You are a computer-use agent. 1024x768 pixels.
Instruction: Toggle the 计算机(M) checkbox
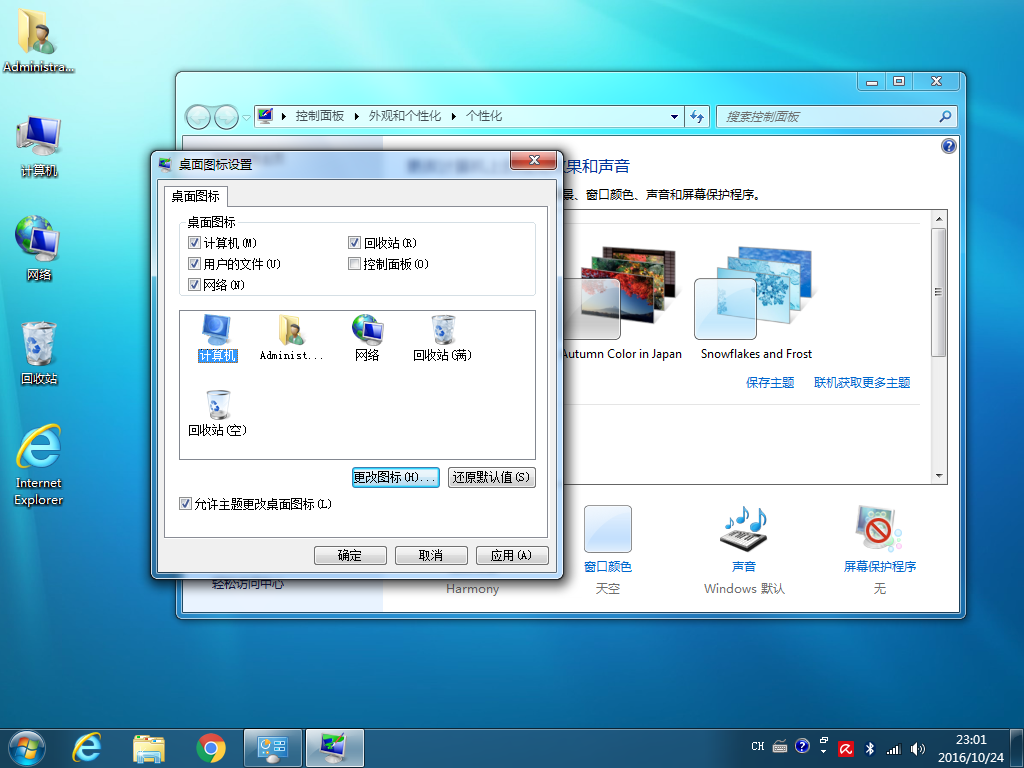point(194,243)
